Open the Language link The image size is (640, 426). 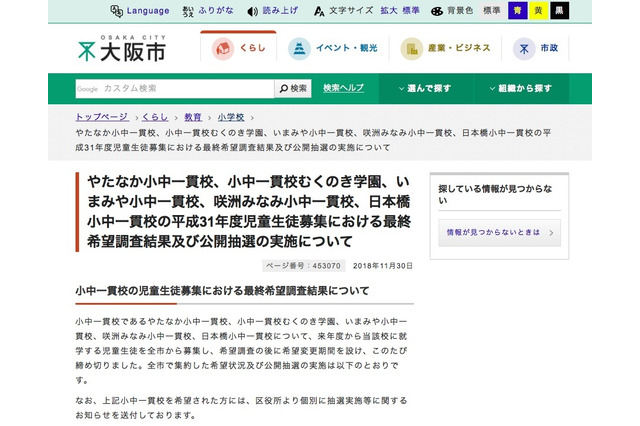[x=148, y=11]
